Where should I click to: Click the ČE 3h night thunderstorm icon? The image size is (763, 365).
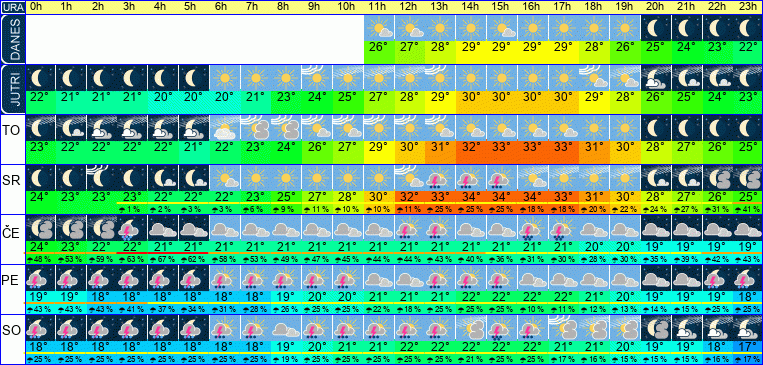[133, 228]
